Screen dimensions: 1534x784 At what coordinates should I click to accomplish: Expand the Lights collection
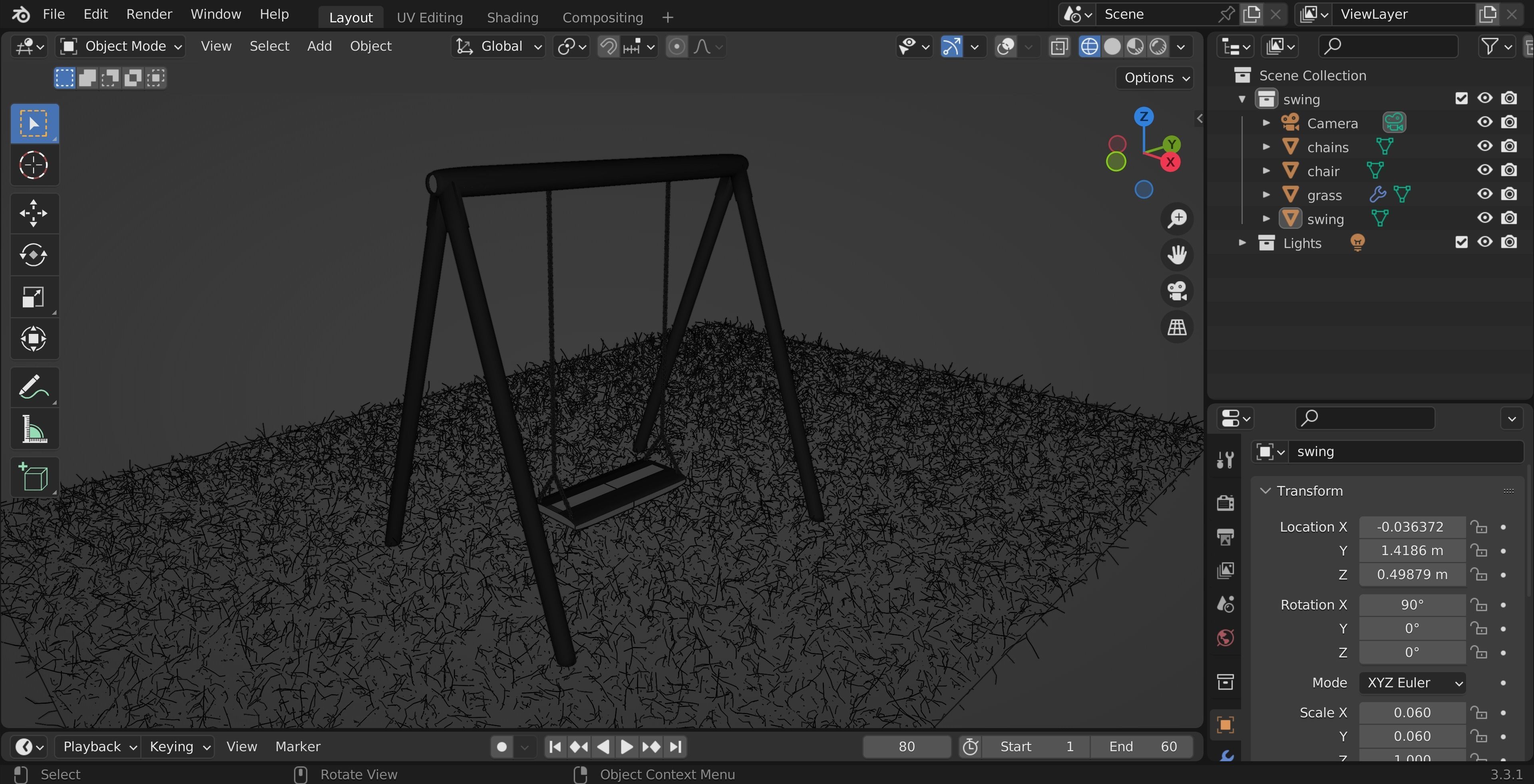coord(1242,242)
